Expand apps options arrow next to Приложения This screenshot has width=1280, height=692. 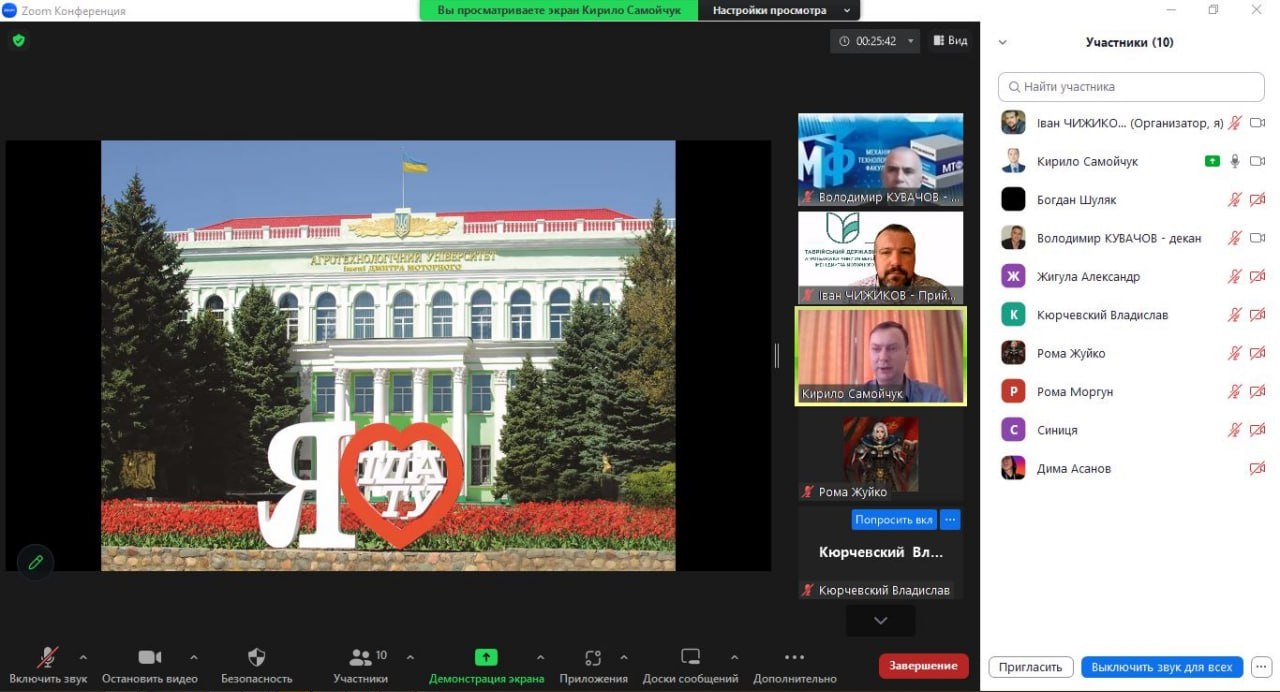coord(624,658)
